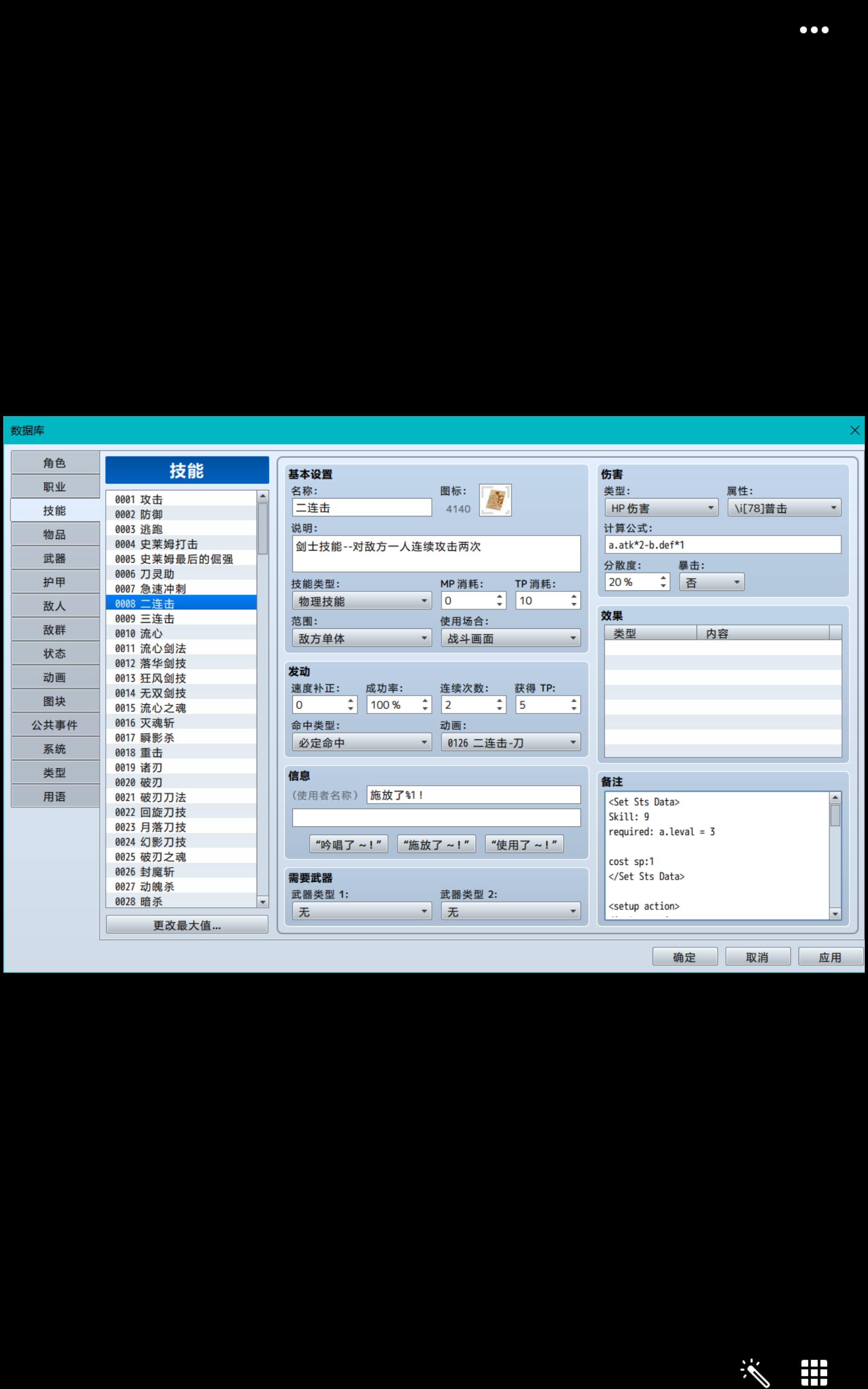Switch to the 物品 tab
Image resolution: width=868 pixels, height=1389 pixels.
point(55,534)
